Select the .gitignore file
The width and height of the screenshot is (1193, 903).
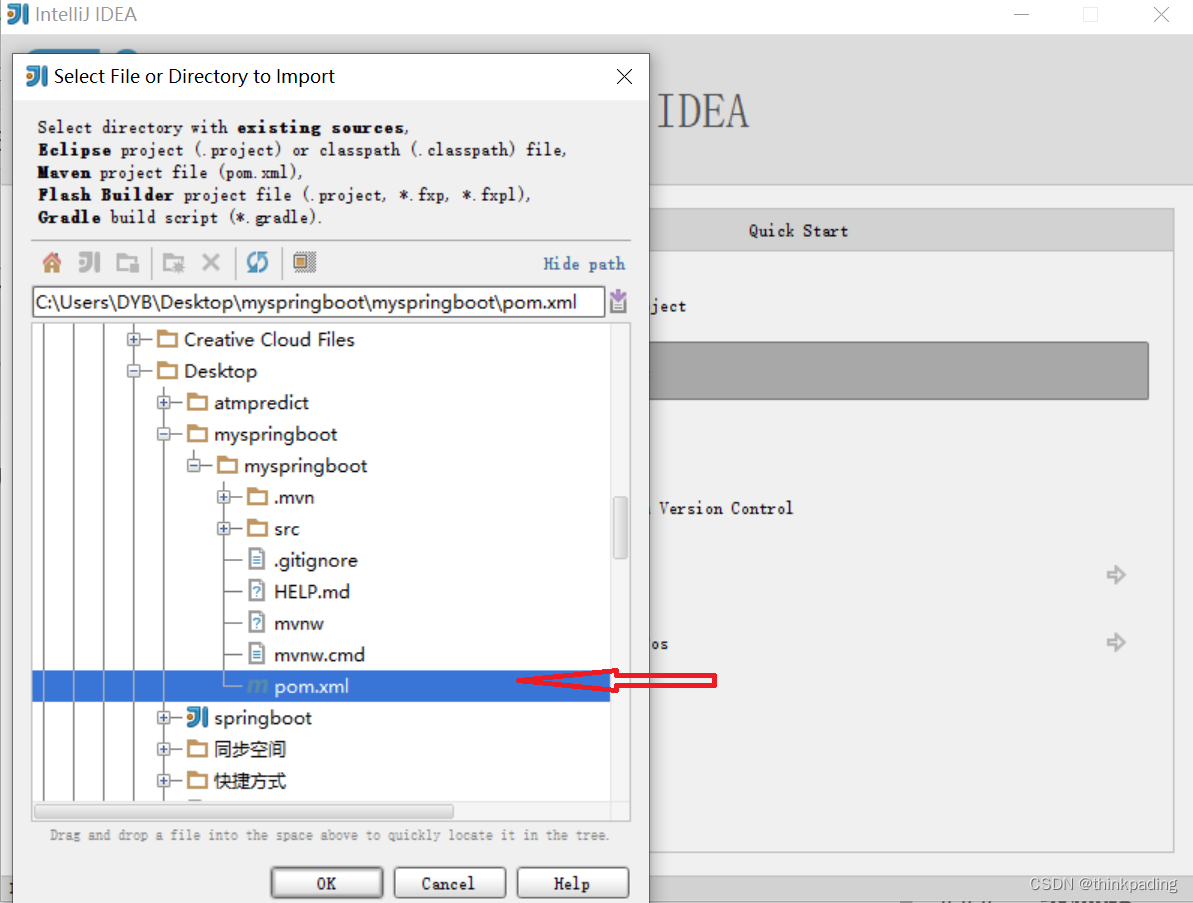[316, 561]
